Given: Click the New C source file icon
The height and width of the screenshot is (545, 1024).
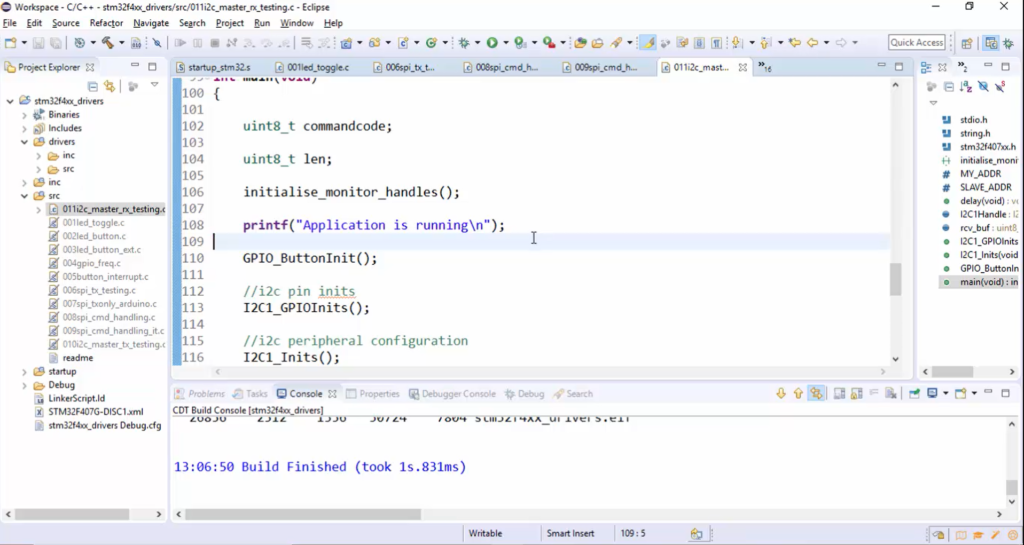Looking at the screenshot, I should click(x=404, y=42).
